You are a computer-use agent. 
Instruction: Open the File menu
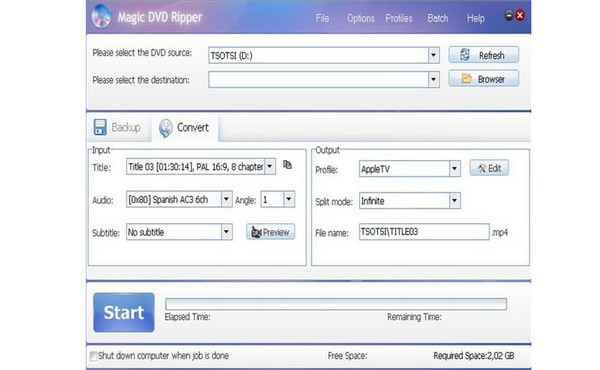point(322,18)
